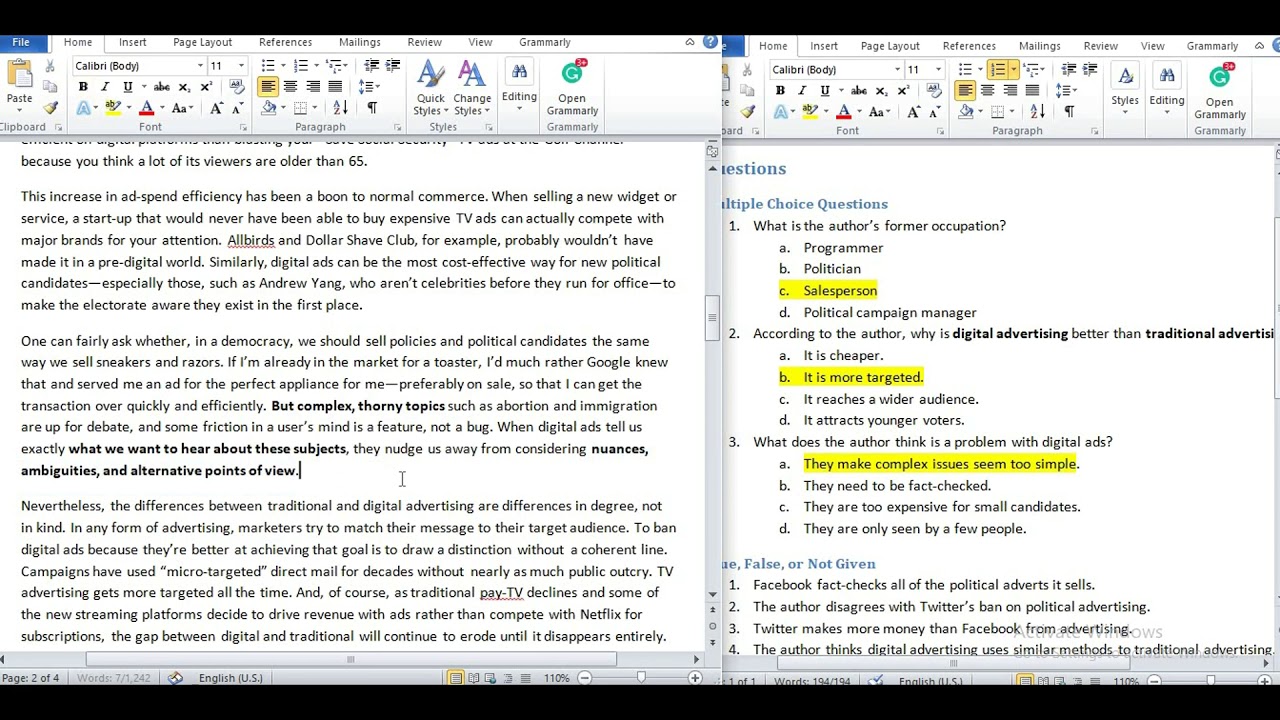The image size is (1280, 720).
Task: Open Quick Styles gallery in the left window
Action: pyautogui.click(x=431, y=88)
